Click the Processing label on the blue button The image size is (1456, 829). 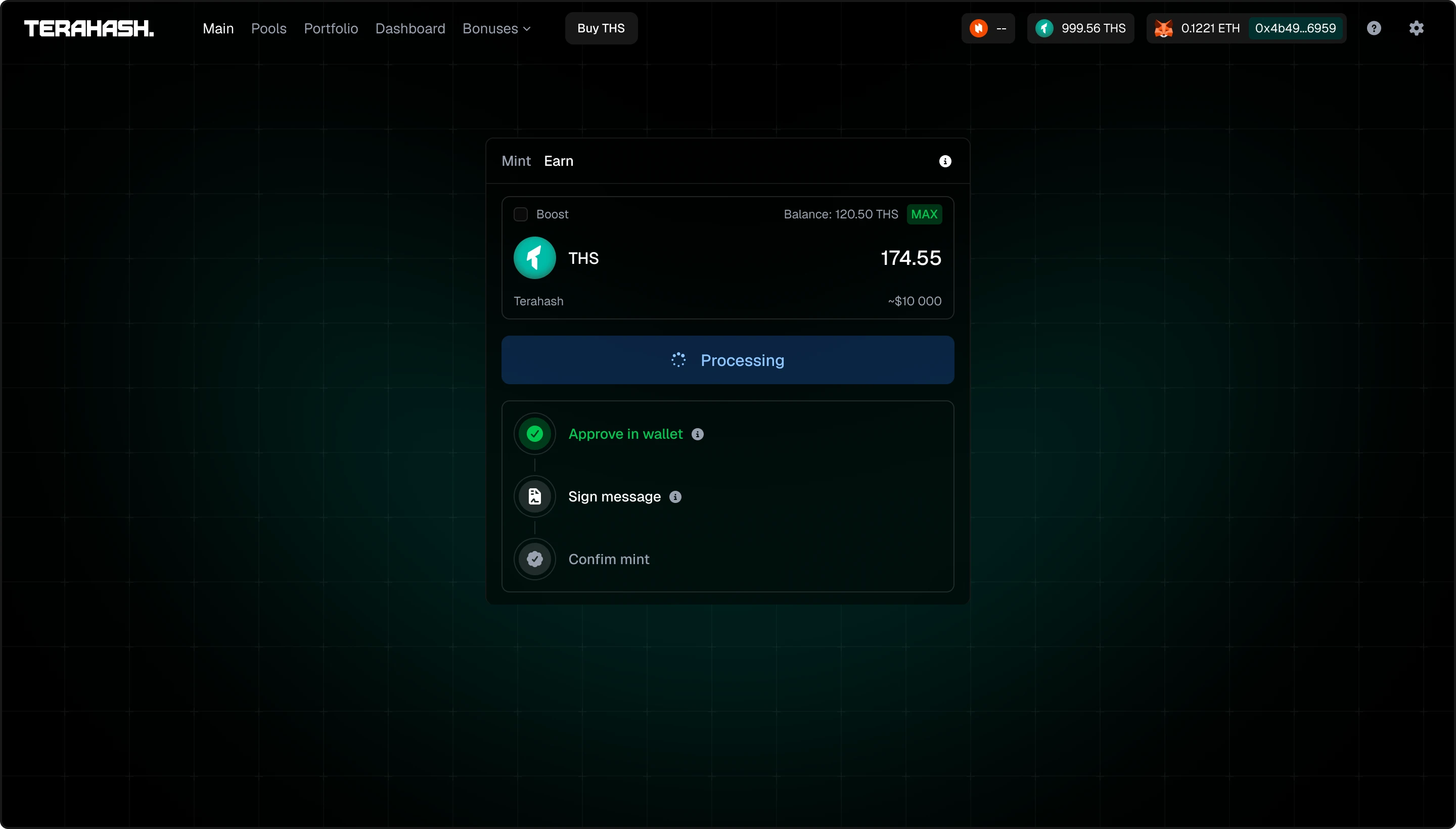(x=742, y=360)
